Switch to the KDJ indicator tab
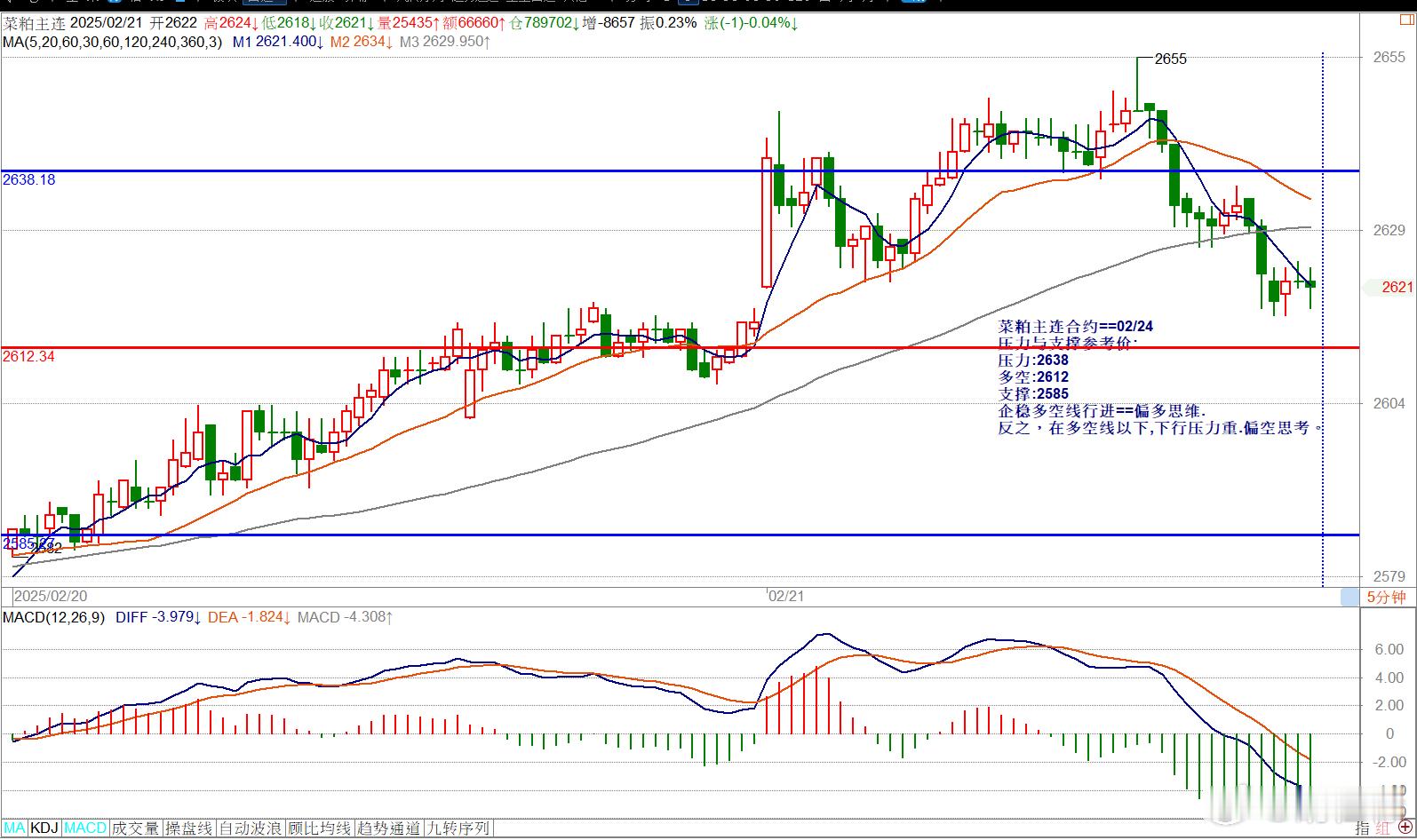1417x840 pixels. pyautogui.click(x=44, y=828)
